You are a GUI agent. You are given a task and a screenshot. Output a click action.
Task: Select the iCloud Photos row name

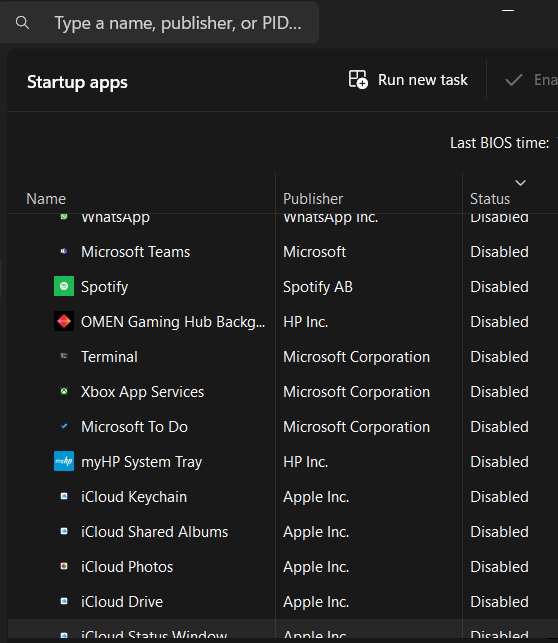click(x=127, y=567)
